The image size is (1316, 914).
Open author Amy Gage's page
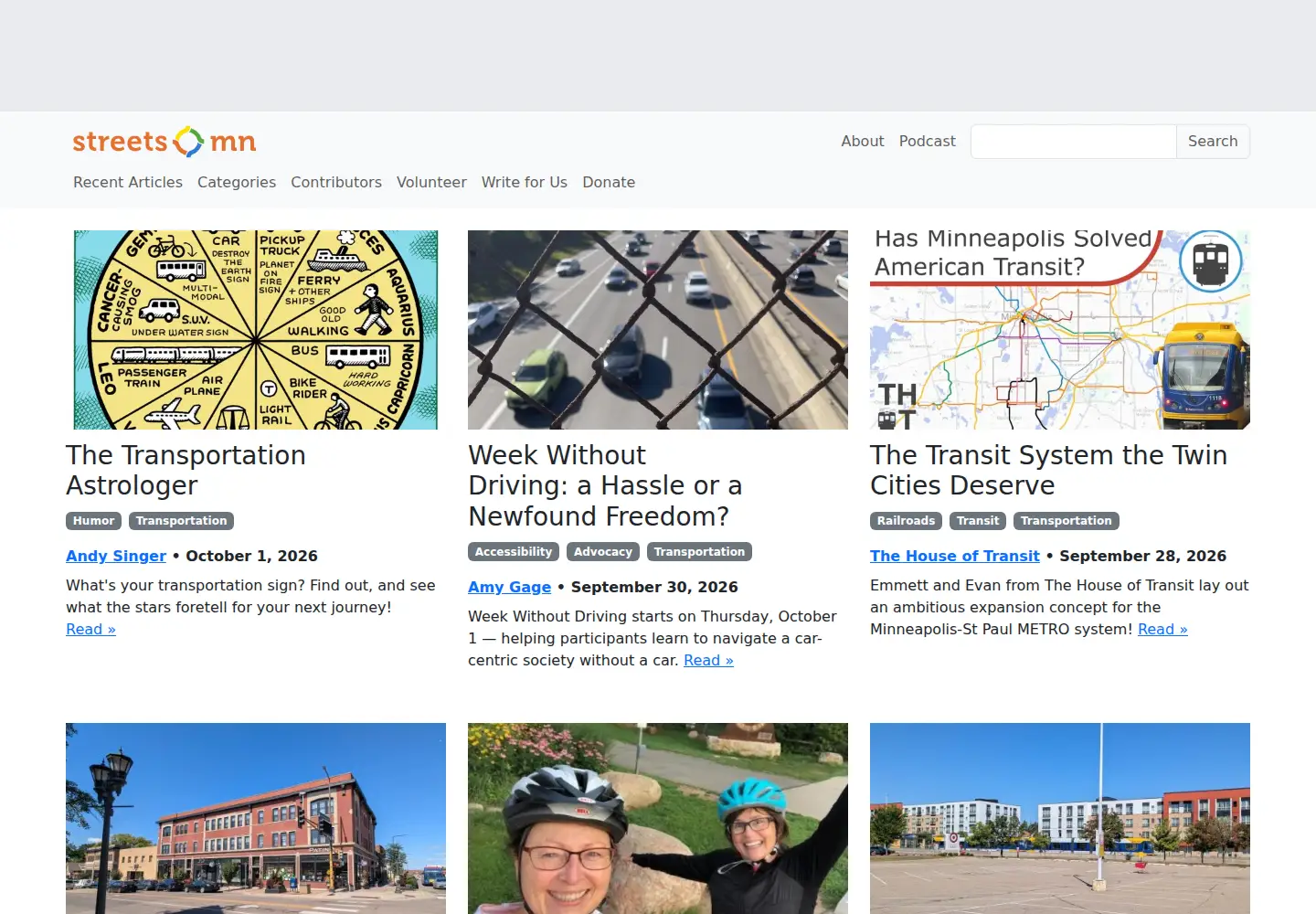point(510,587)
